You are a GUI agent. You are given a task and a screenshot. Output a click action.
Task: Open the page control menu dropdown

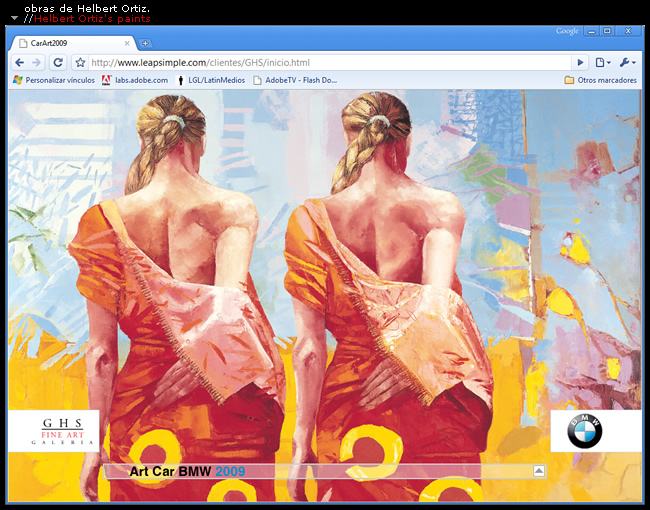[603, 62]
